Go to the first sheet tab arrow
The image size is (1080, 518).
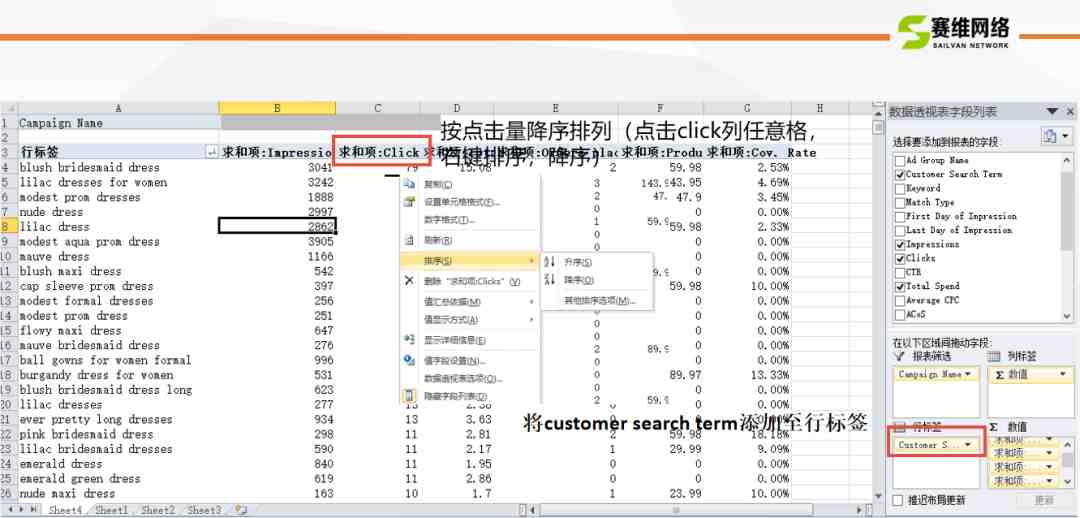click(8, 510)
